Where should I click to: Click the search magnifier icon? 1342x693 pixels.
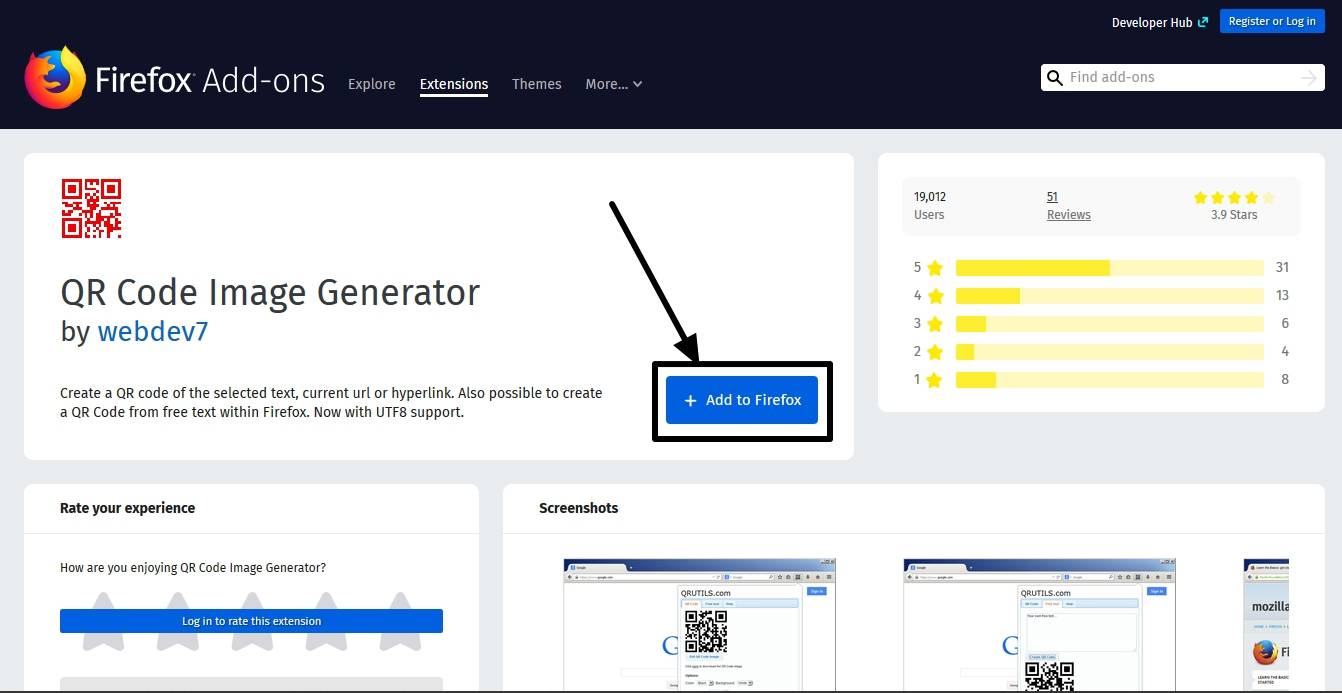1054,78
